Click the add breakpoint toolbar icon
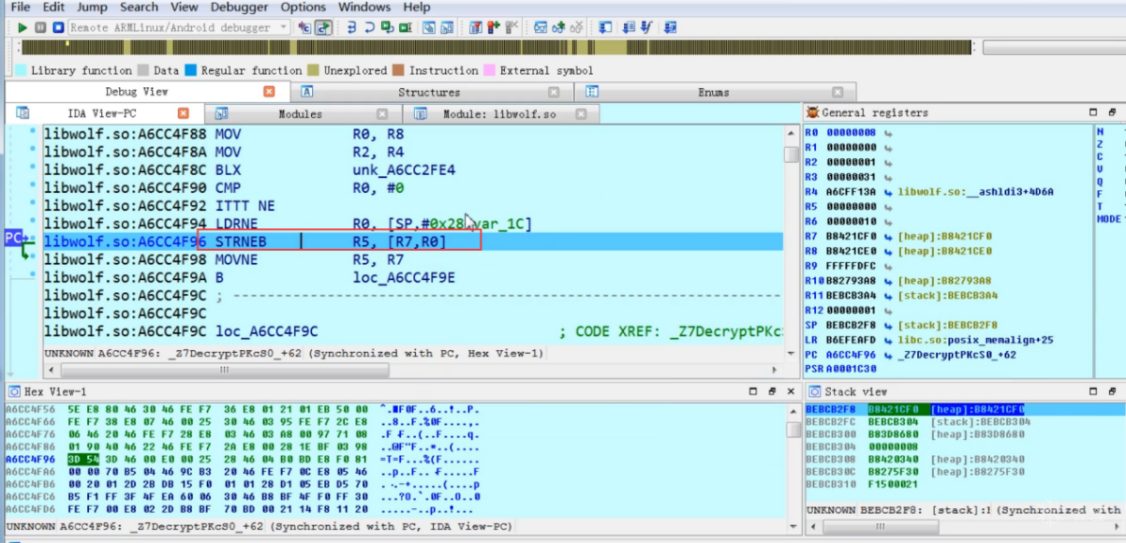Image resolution: width=1126 pixels, height=543 pixels. tap(493, 27)
